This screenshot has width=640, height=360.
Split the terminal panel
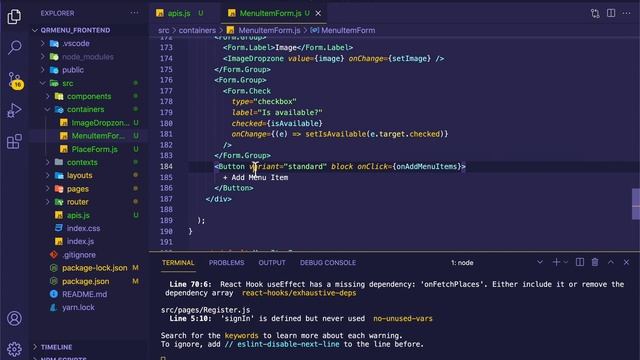pyautogui.click(x=580, y=262)
